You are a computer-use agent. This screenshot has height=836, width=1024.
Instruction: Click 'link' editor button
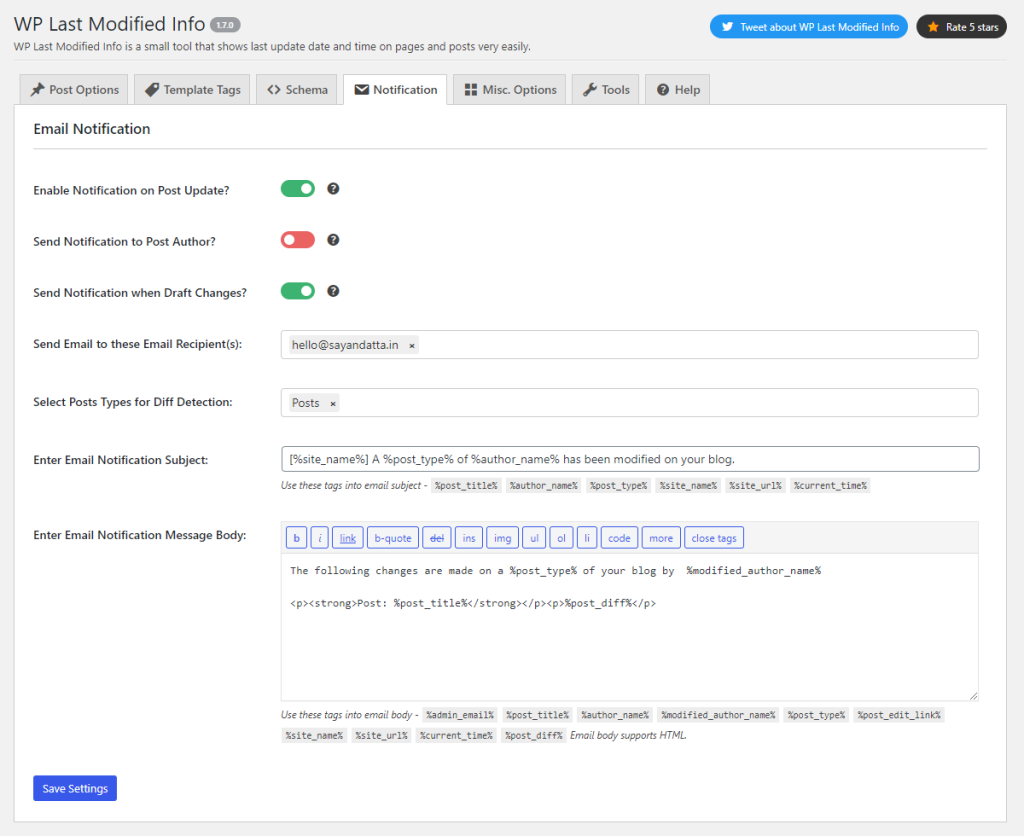tap(348, 538)
